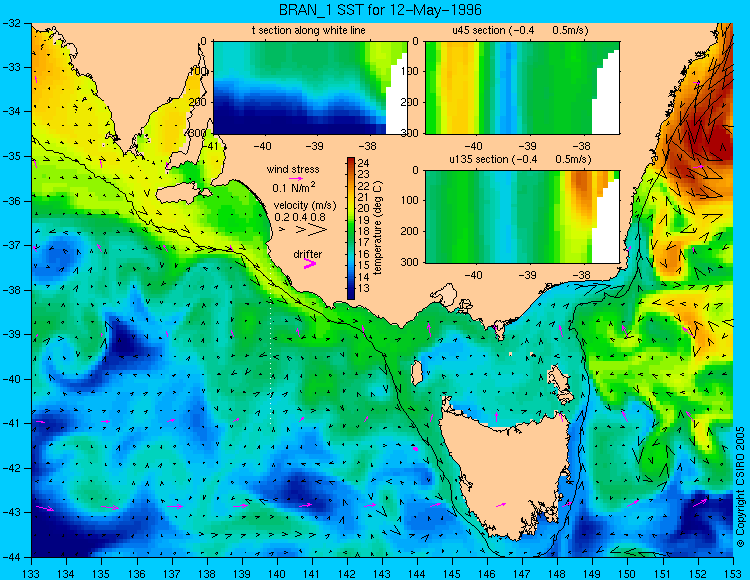Viewport: 750px width, 580px height.
Task: Click the "-42" label on the left latitude axis
Action: point(14,468)
